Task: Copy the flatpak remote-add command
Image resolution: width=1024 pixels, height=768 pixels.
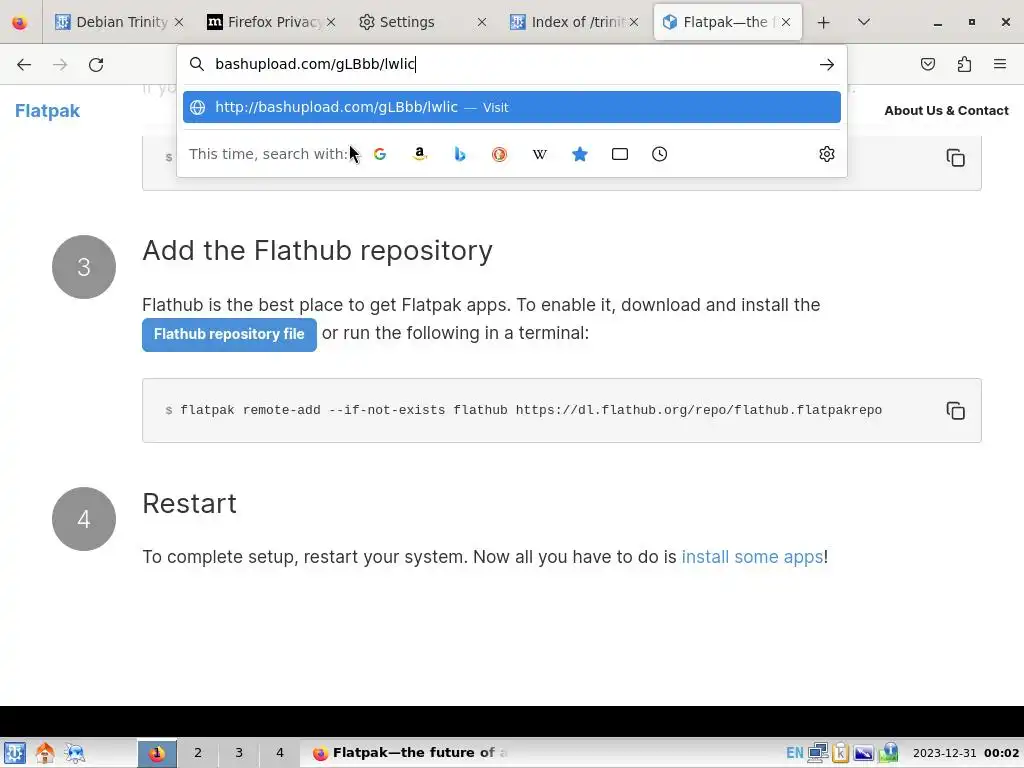Action: pyautogui.click(x=955, y=411)
